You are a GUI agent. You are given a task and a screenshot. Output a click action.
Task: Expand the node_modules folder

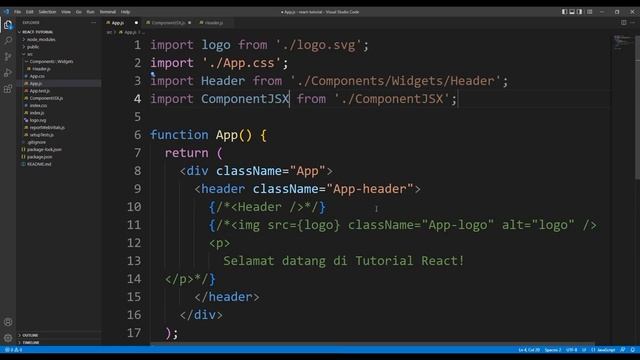point(41,40)
